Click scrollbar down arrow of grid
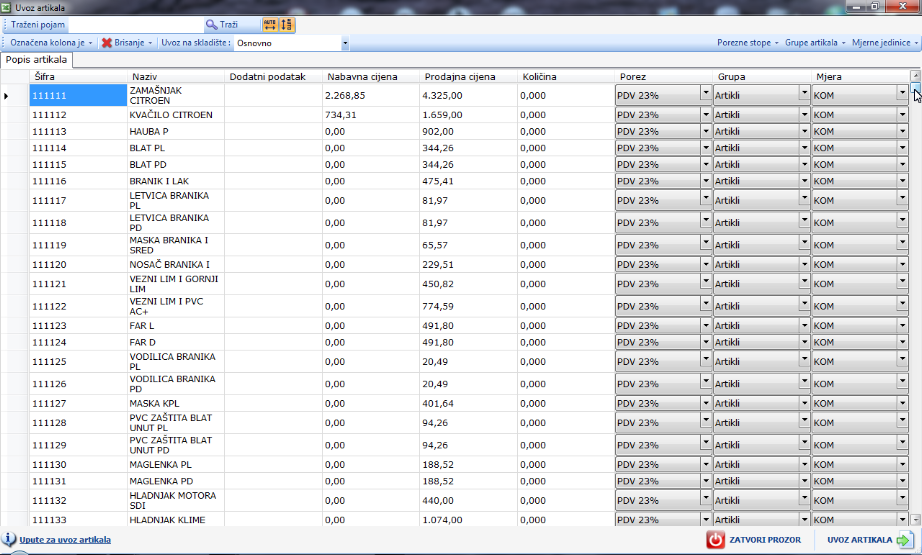 click(915, 520)
